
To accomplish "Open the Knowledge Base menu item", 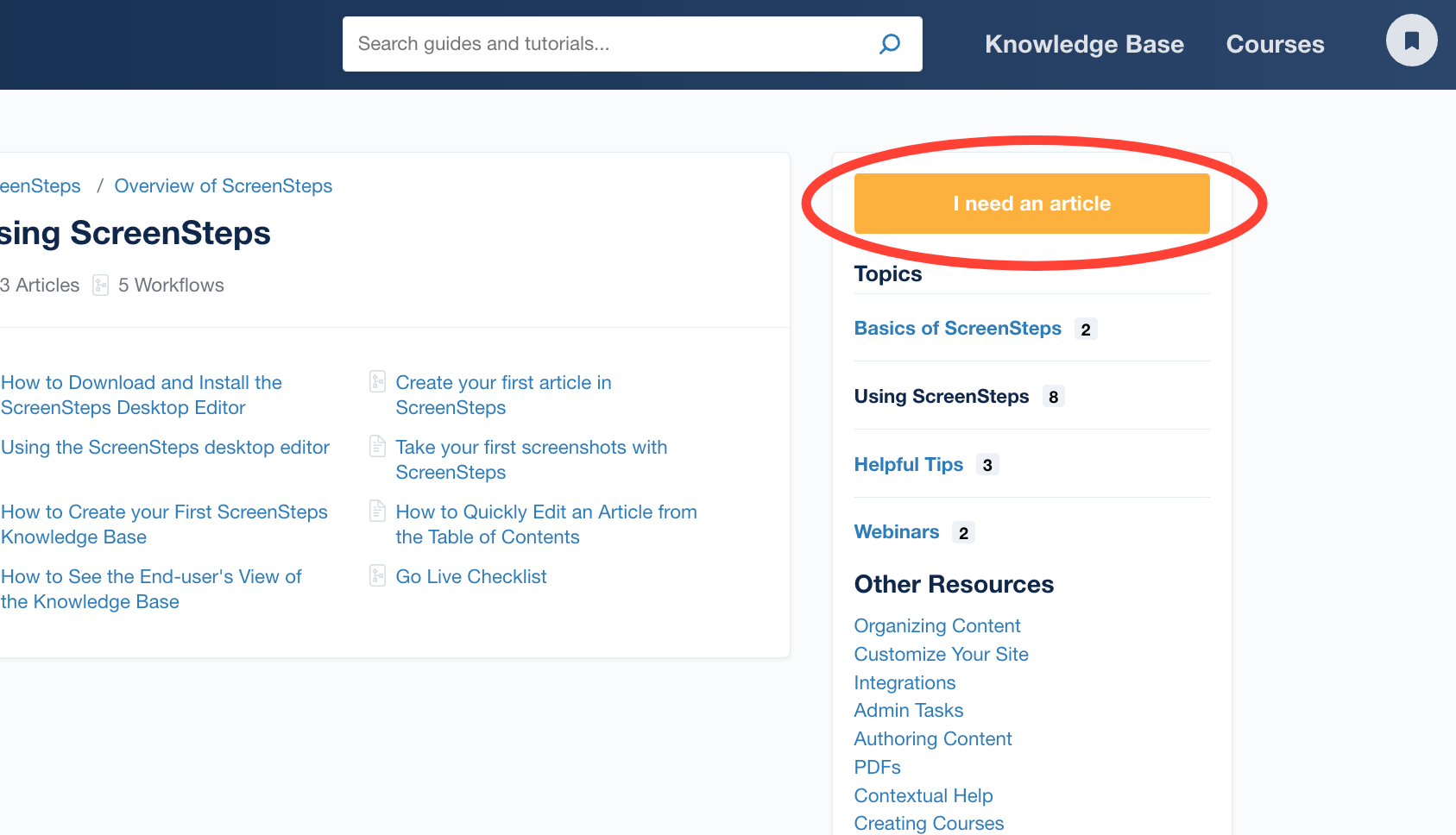I will point(1084,44).
